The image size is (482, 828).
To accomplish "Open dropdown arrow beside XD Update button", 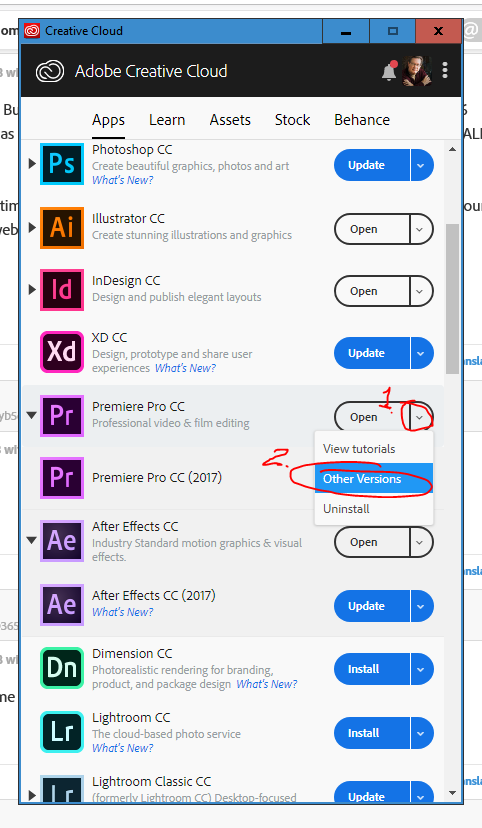I will tap(421, 353).
